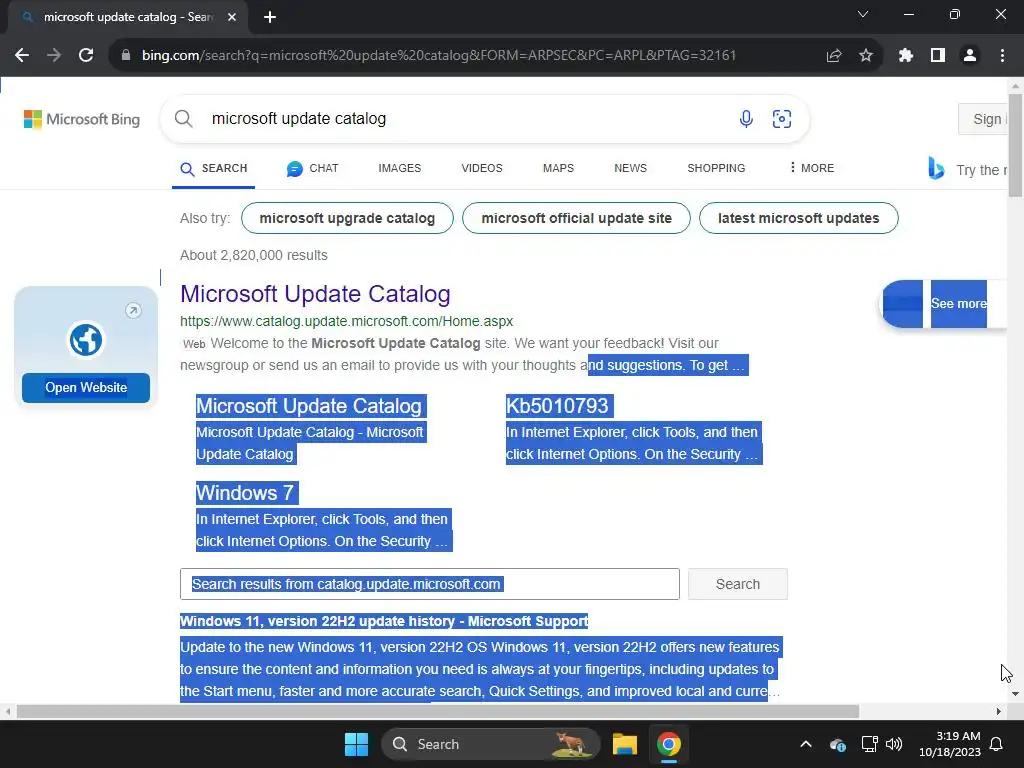Click the Open Website button

pos(86,388)
